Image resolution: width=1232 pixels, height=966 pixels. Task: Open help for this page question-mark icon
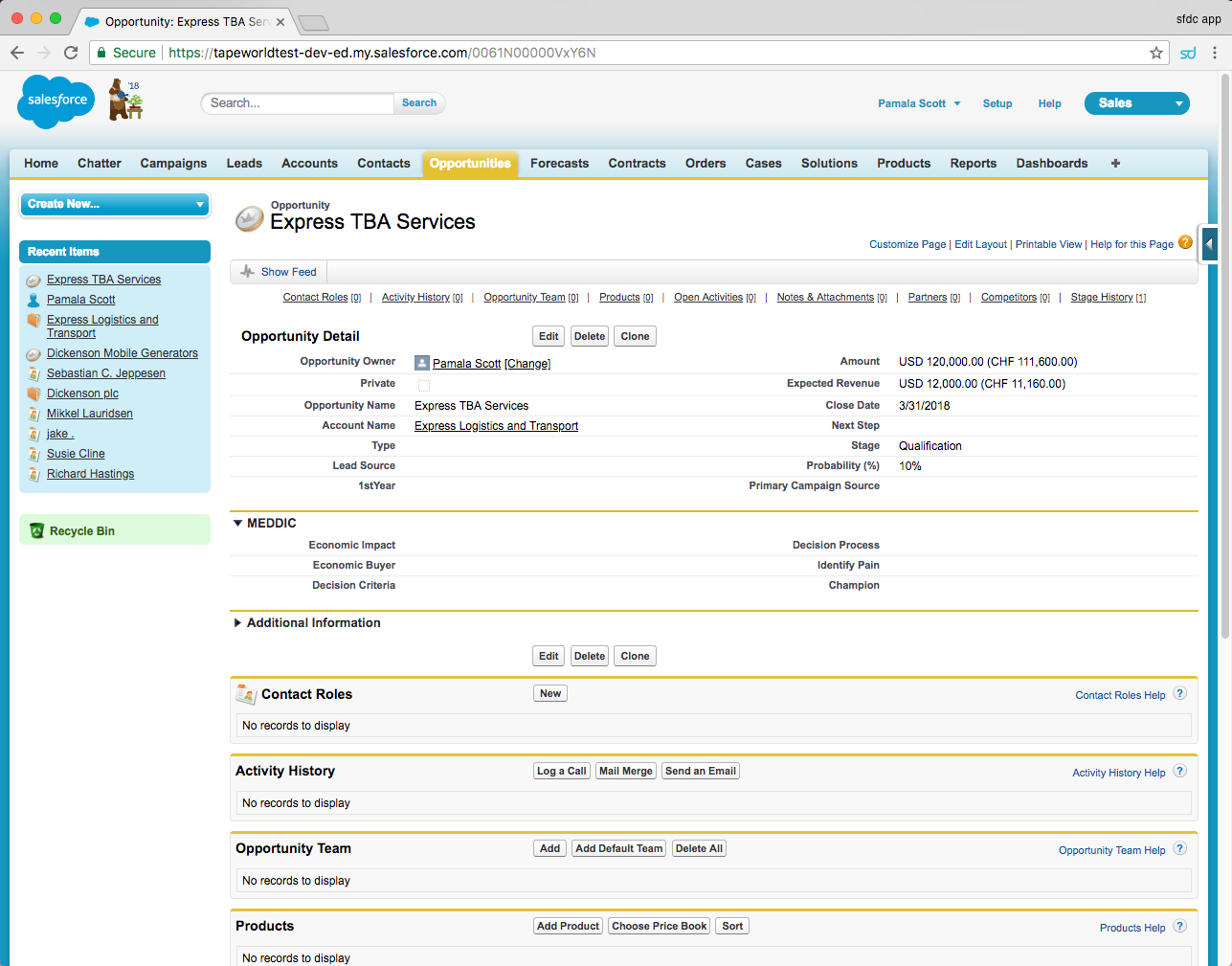pyautogui.click(x=1185, y=242)
